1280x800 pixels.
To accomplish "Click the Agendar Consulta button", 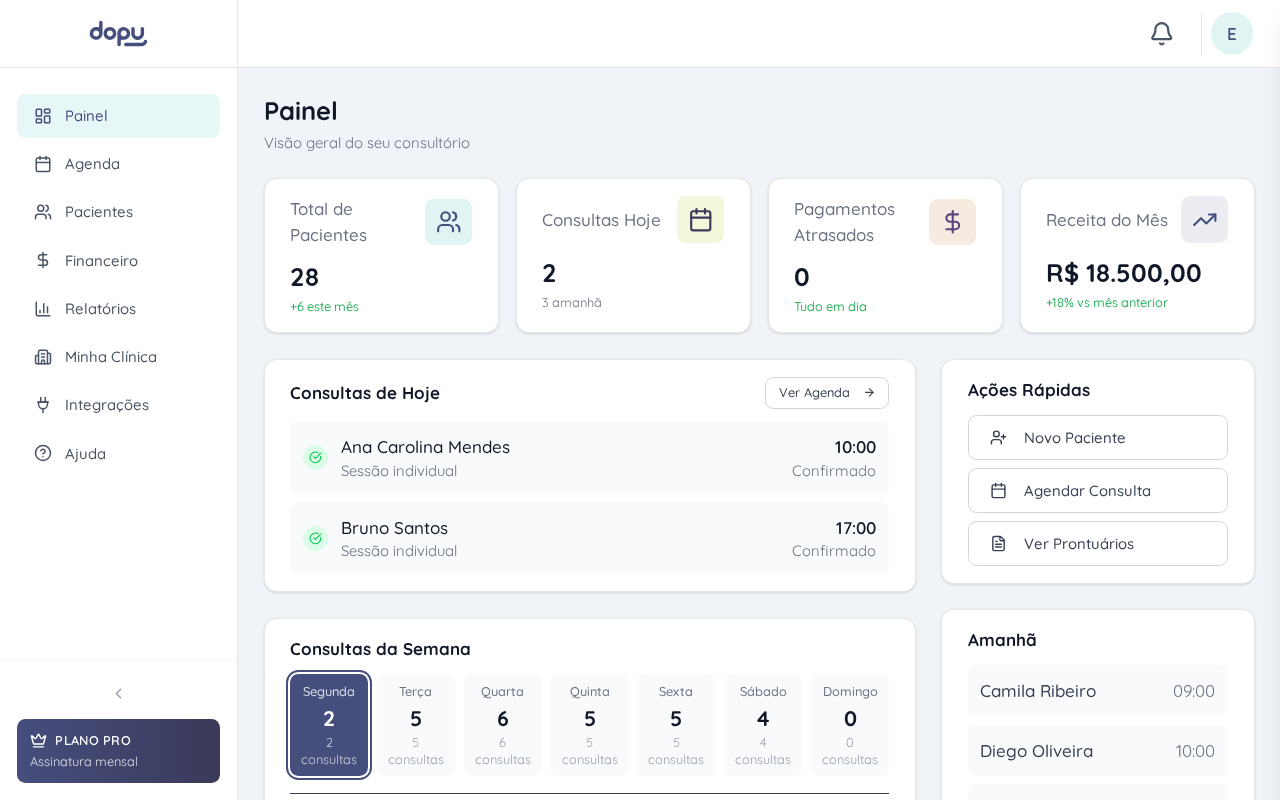I will (1098, 491).
